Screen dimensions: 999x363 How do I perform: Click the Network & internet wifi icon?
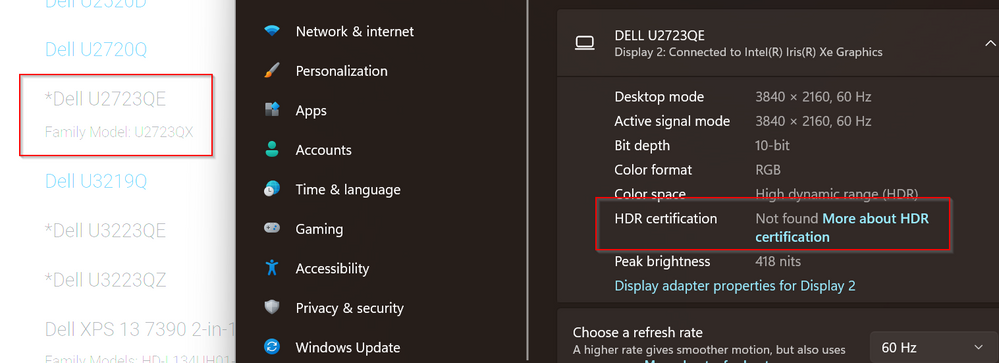[272, 31]
